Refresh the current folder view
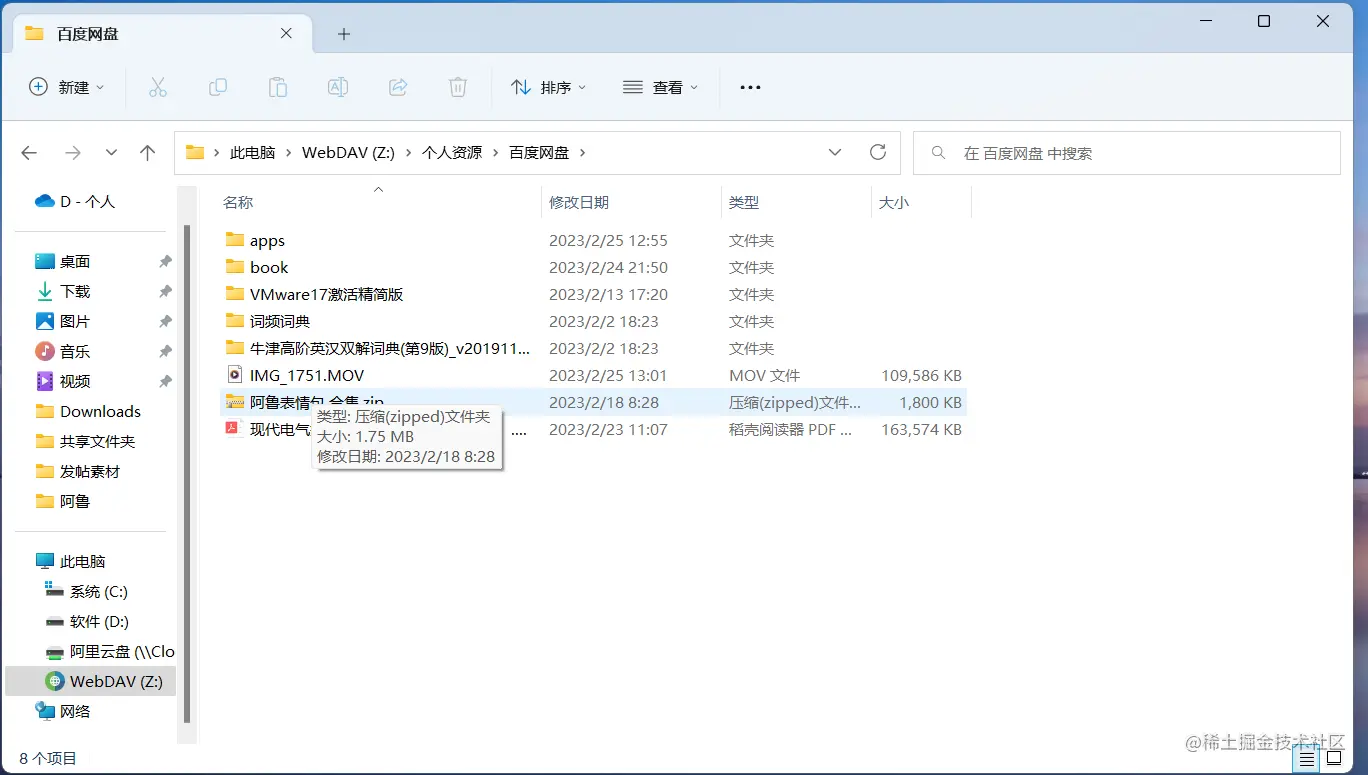 (x=878, y=152)
